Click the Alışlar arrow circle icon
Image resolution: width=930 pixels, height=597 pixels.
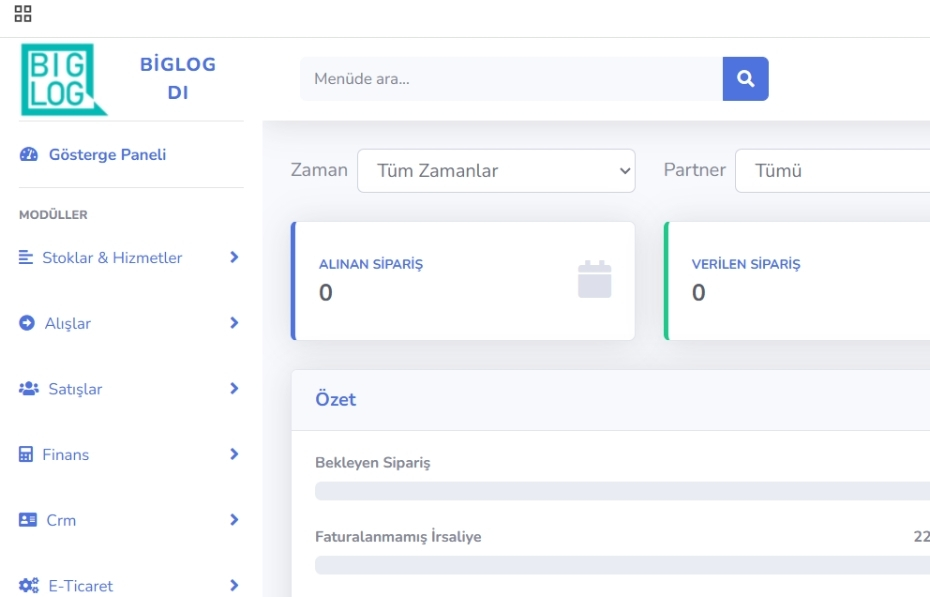pos(27,324)
